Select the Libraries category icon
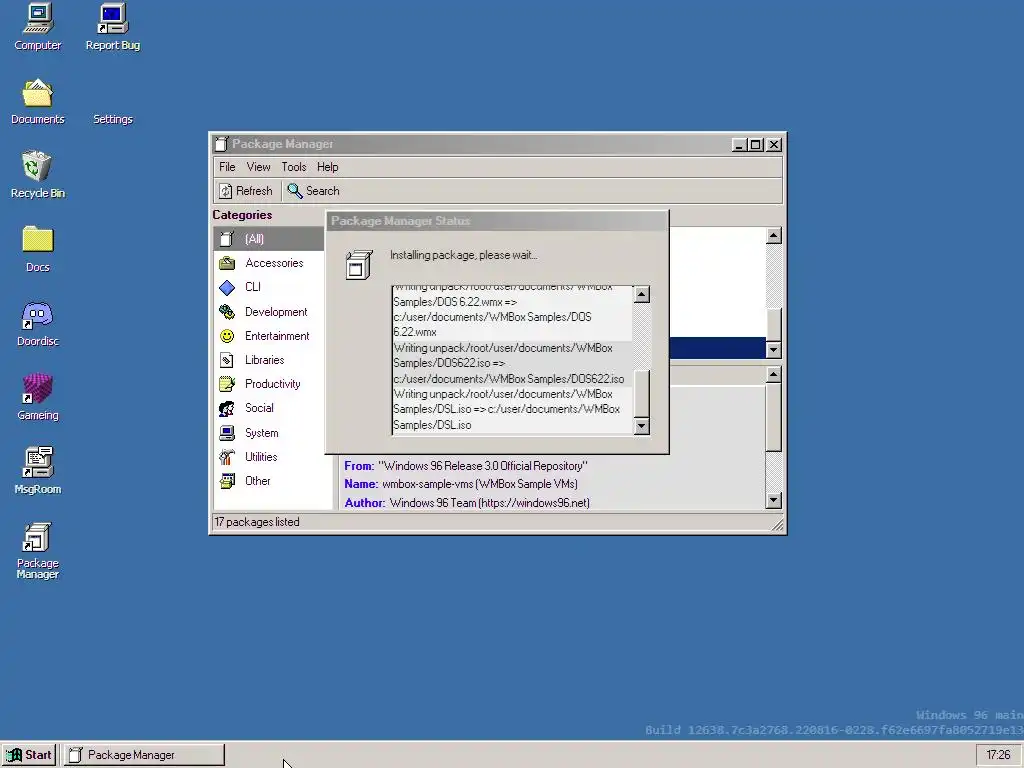The height and width of the screenshot is (768, 1024). pyautogui.click(x=227, y=360)
